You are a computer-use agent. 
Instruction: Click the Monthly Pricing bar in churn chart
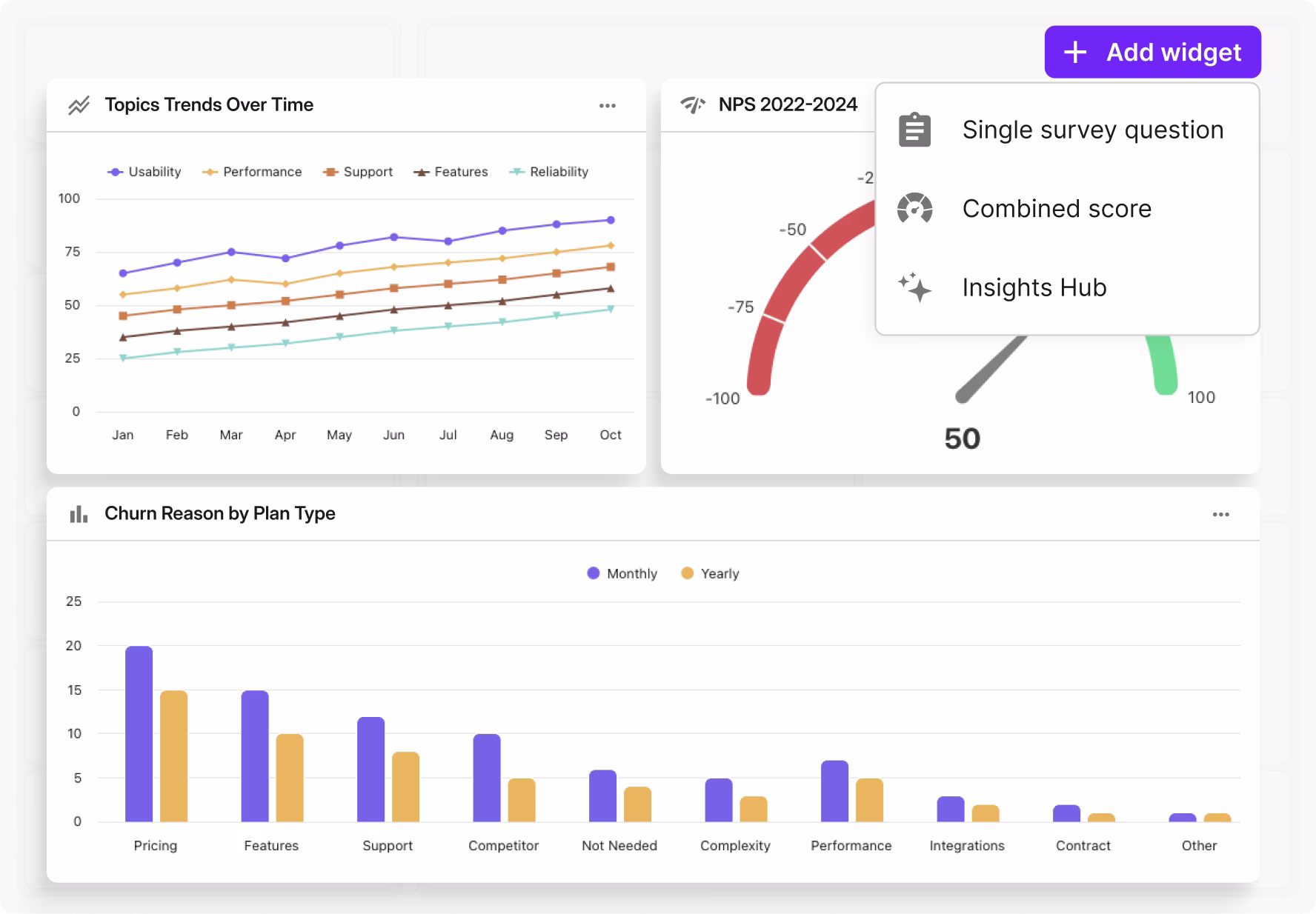coord(139,733)
